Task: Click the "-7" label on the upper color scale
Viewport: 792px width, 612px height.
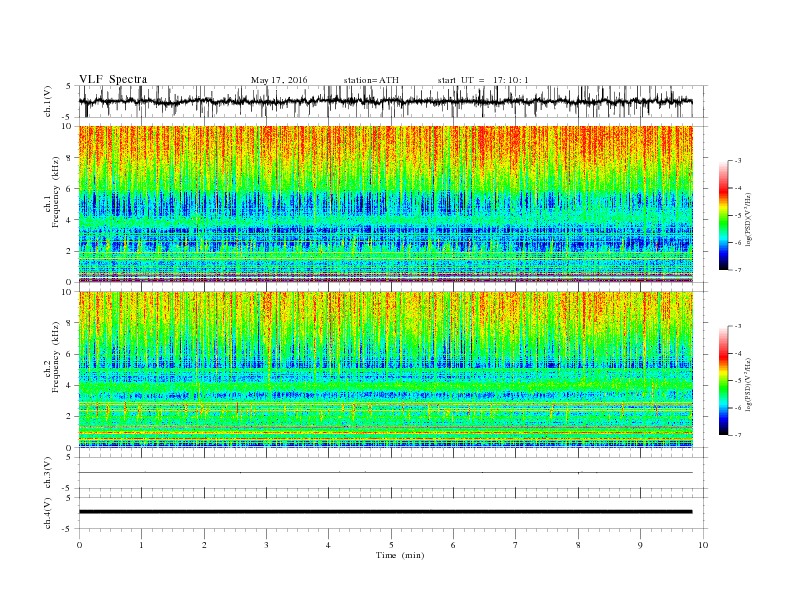Action: coord(738,270)
